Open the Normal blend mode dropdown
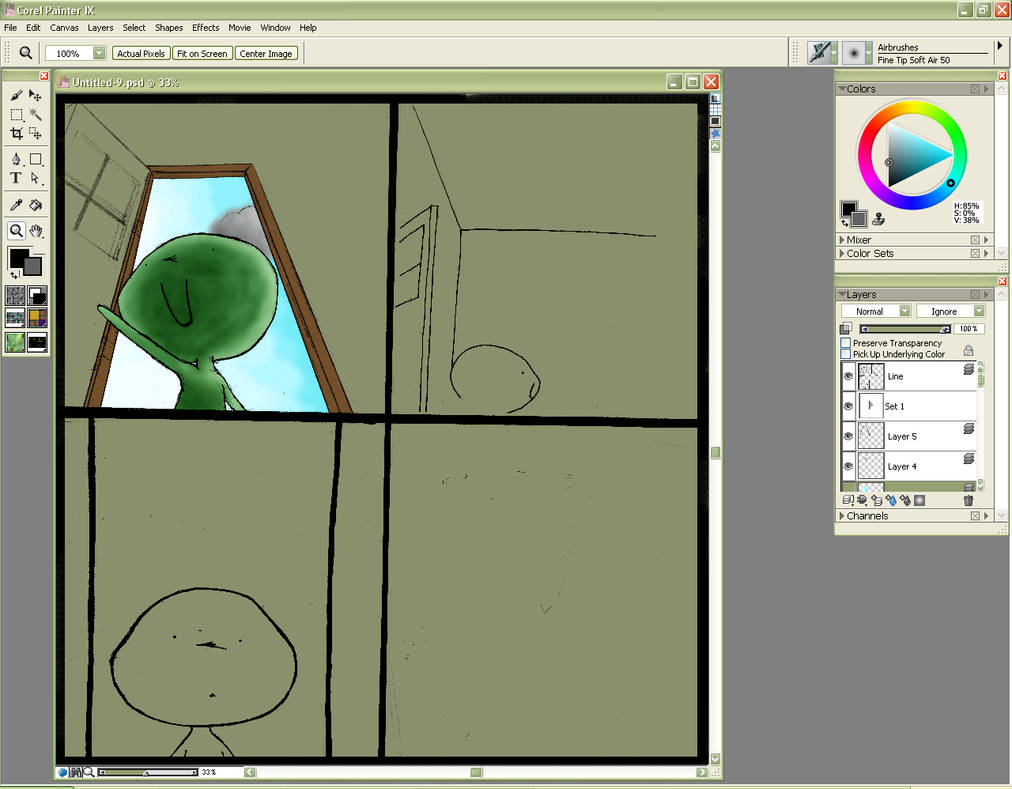 tap(905, 310)
